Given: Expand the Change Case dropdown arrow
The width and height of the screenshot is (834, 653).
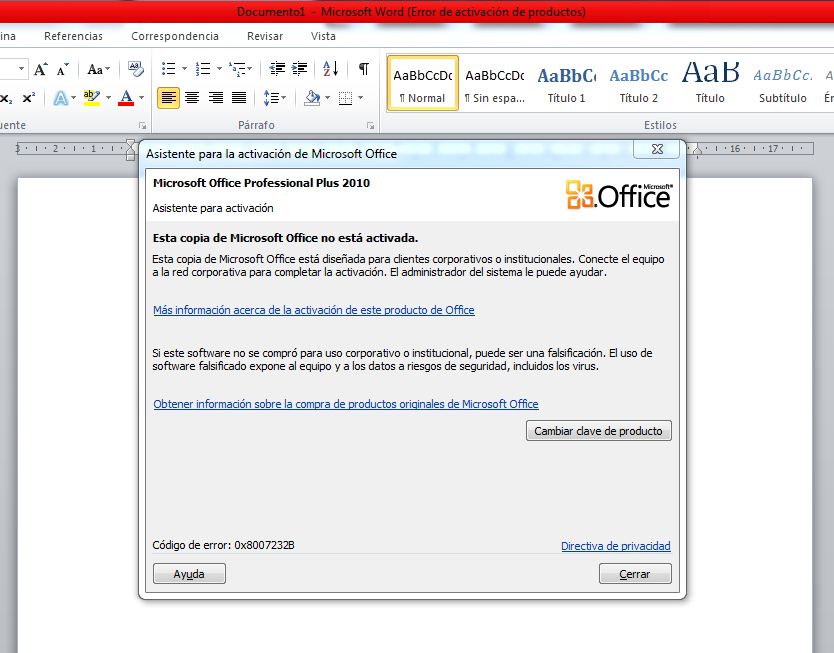Looking at the screenshot, I should (x=108, y=69).
